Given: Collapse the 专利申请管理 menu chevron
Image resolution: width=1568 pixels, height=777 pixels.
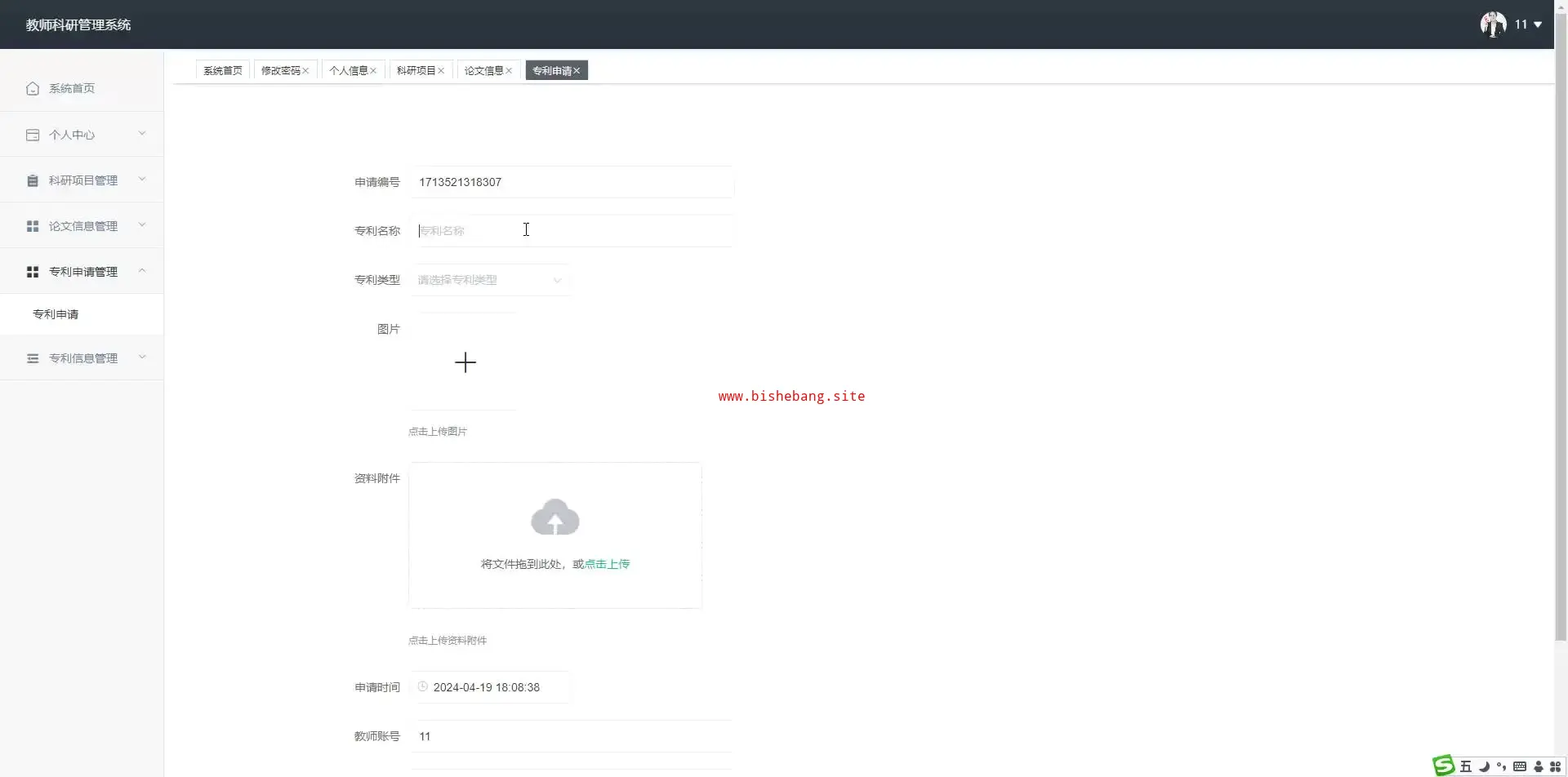Looking at the screenshot, I should click(142, 271).
